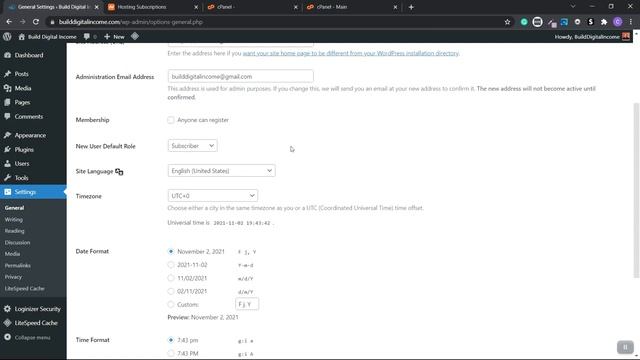640x360 pixels.
Task: Collapse the admin sidebar menu
Action: 27,338
